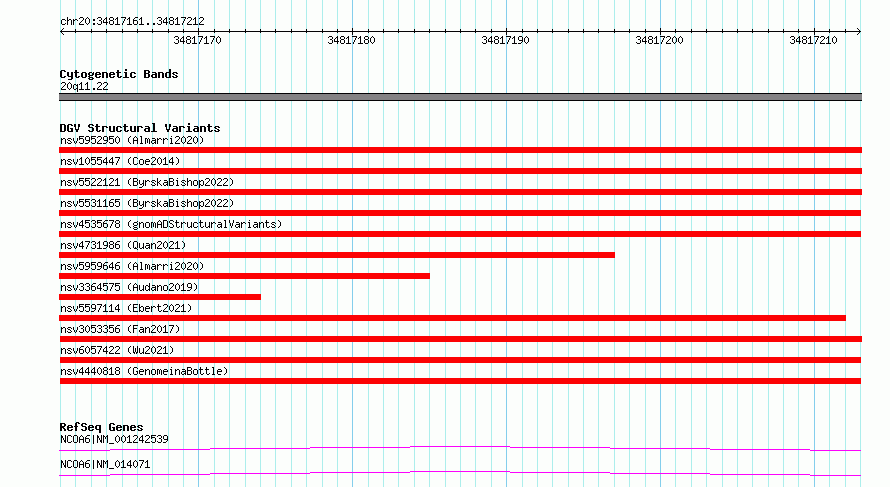Viewport: 890px width, 487px height.
Task: Click the ruler position 34817210 label
Action: pyautogui.click(x=813, y=40)
